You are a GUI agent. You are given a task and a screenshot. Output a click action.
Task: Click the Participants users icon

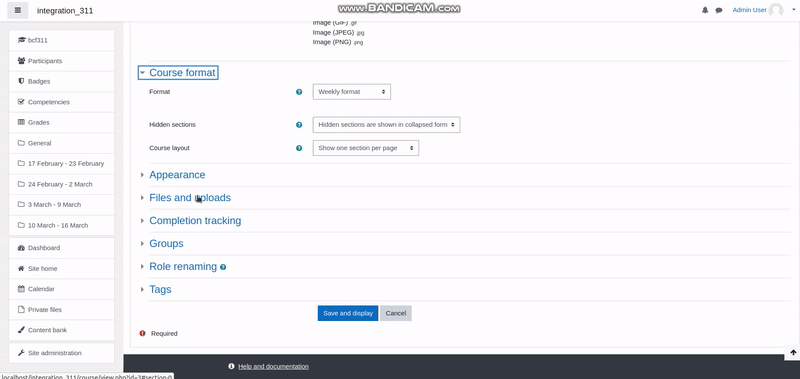21,61
